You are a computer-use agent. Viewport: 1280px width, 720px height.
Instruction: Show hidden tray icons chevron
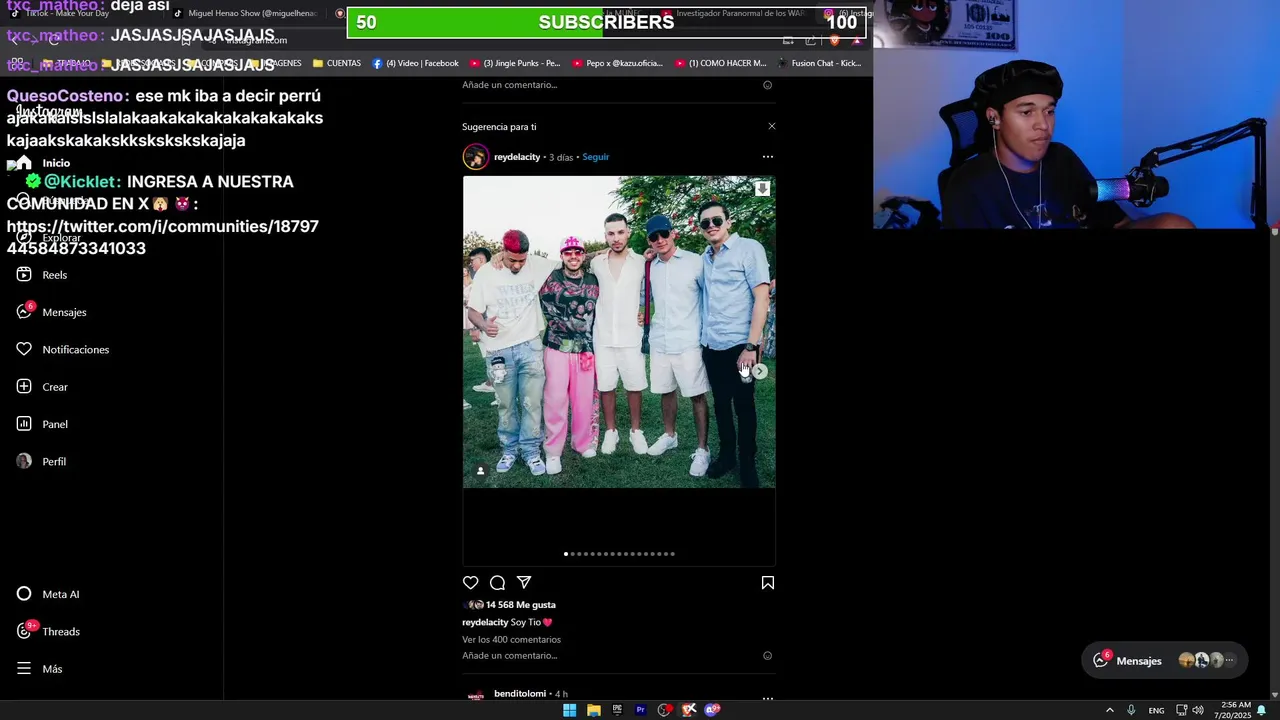tap(1109, 710)
